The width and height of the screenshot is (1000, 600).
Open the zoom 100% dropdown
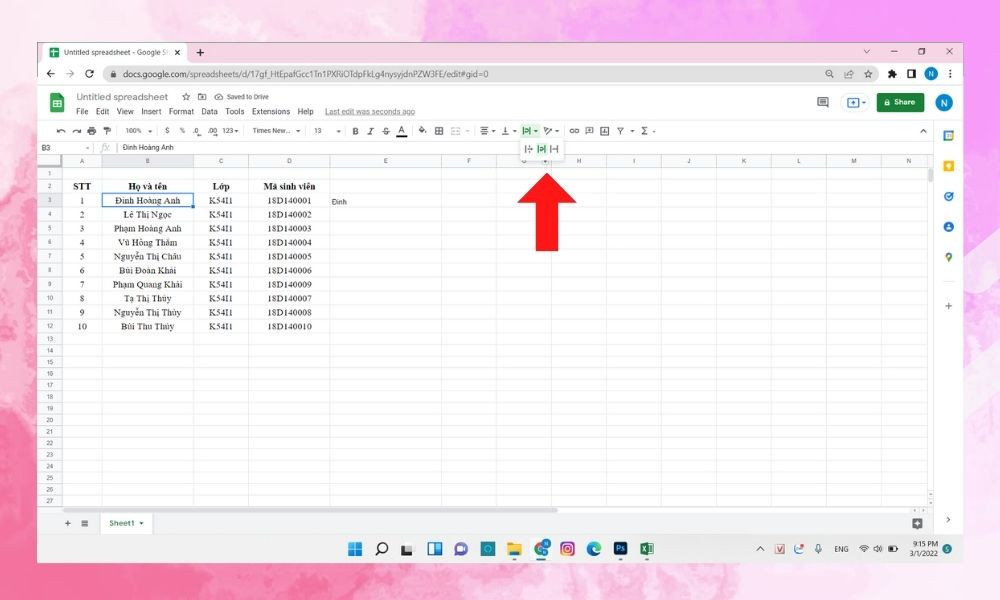[x=136, y=131]
